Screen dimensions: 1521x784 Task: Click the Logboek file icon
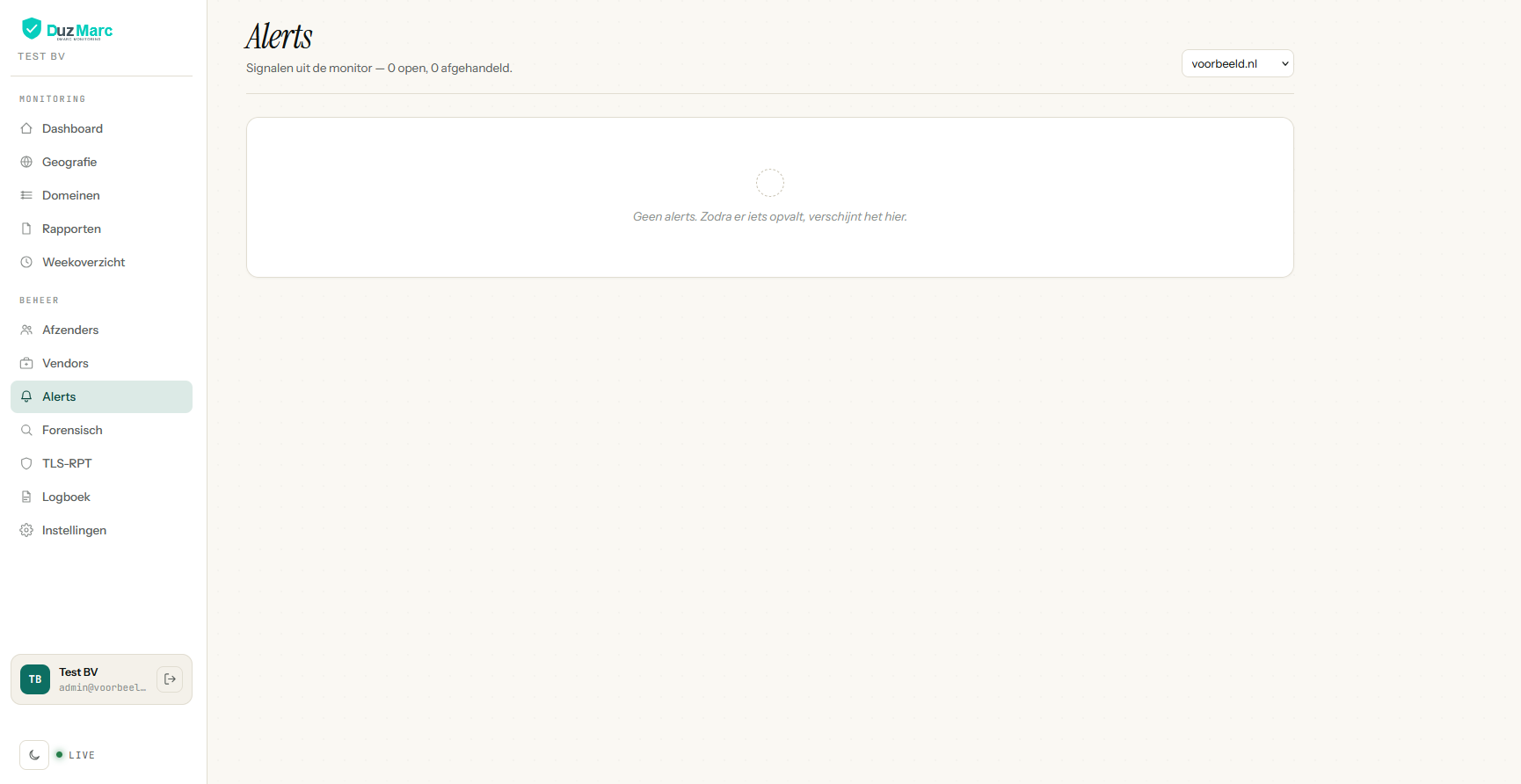coord(26,497)
